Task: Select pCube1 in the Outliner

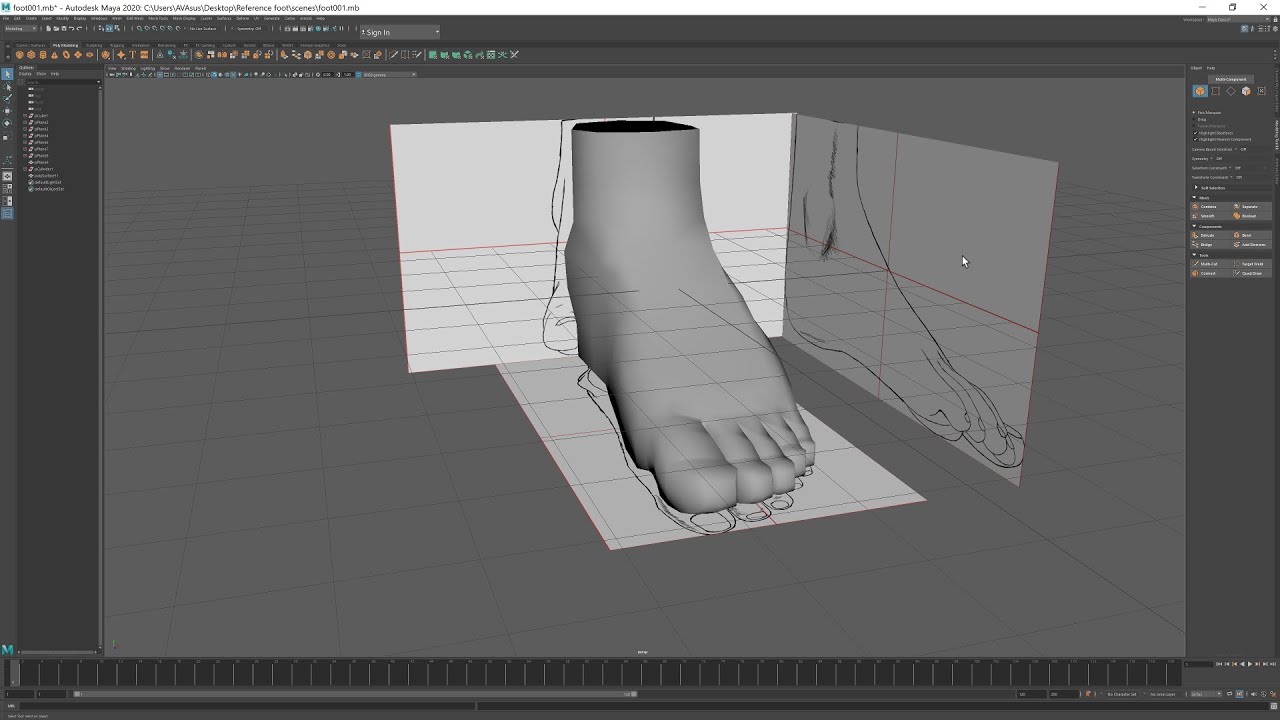Action: pyautogui.click(x=40, y=115)
